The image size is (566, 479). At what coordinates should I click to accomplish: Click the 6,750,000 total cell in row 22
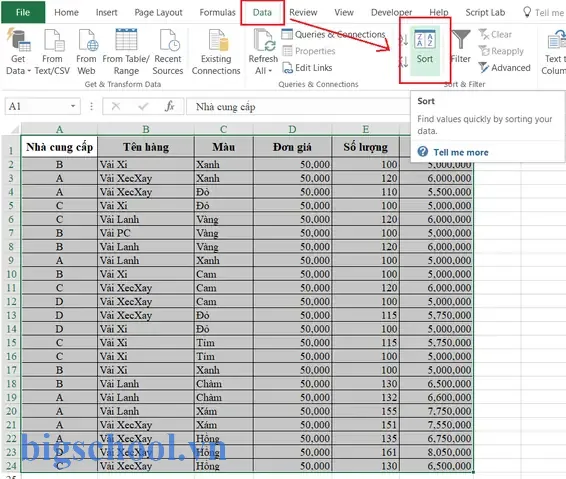click(436, 438)
